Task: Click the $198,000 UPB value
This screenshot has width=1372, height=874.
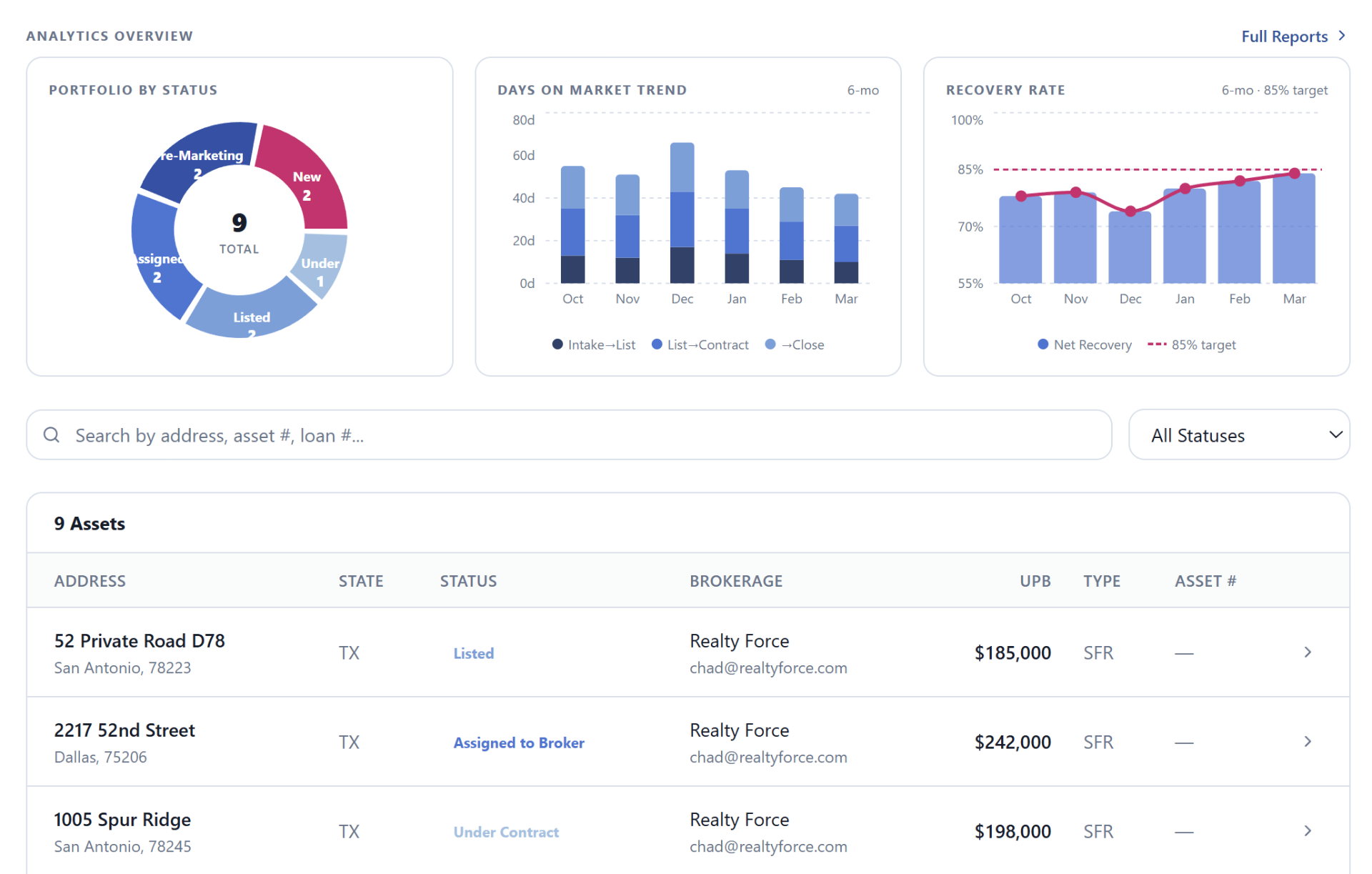Action: click(1013, 830)
